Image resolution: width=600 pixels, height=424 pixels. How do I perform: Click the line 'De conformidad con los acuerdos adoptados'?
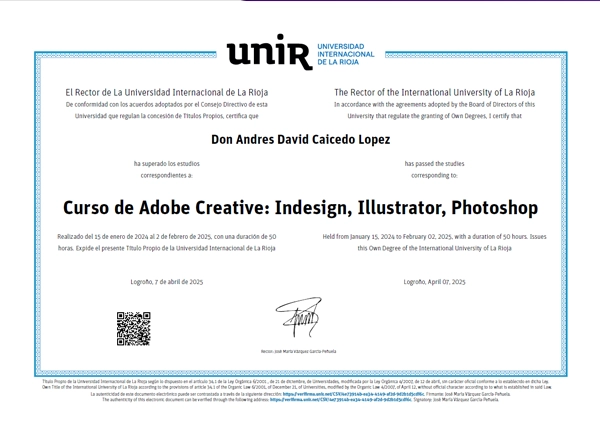[166, 104]
